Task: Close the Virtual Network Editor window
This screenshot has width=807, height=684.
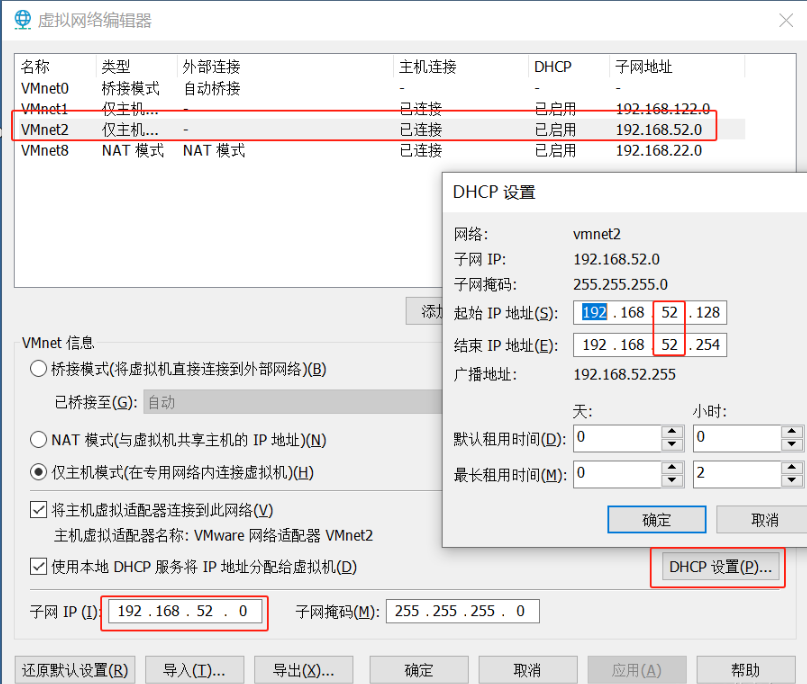Action: 785,20
